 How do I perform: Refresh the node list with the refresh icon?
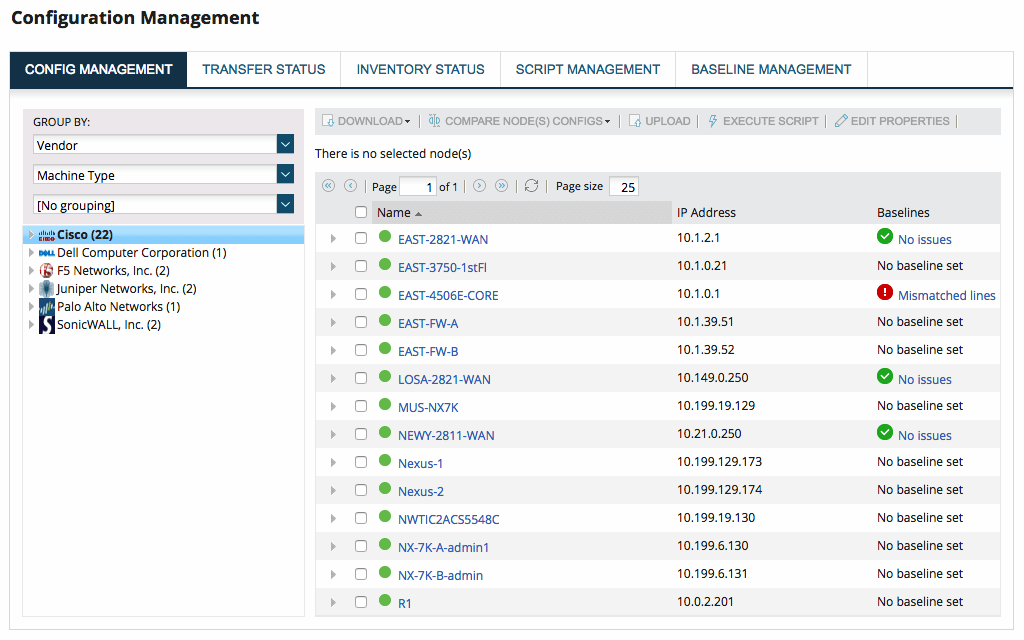pyautogui.click(x=531, y=186)
